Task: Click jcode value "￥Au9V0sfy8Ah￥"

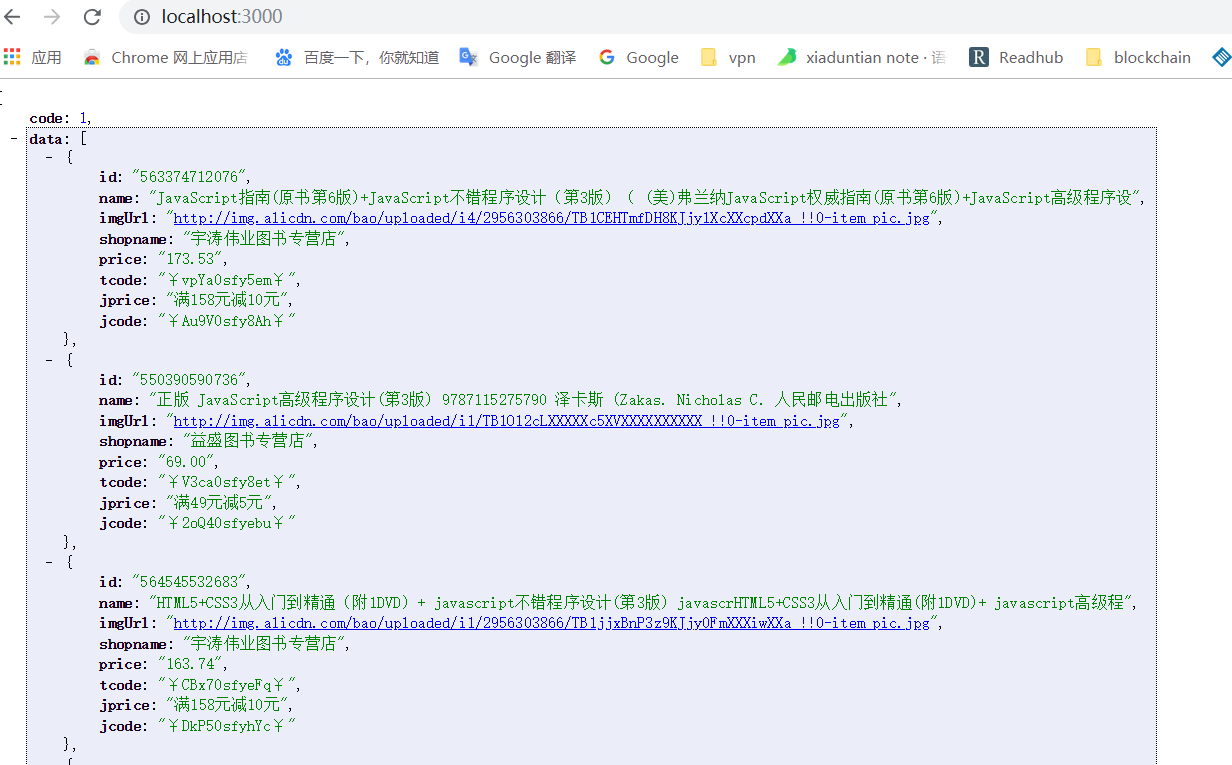Action: click(227, 320)
